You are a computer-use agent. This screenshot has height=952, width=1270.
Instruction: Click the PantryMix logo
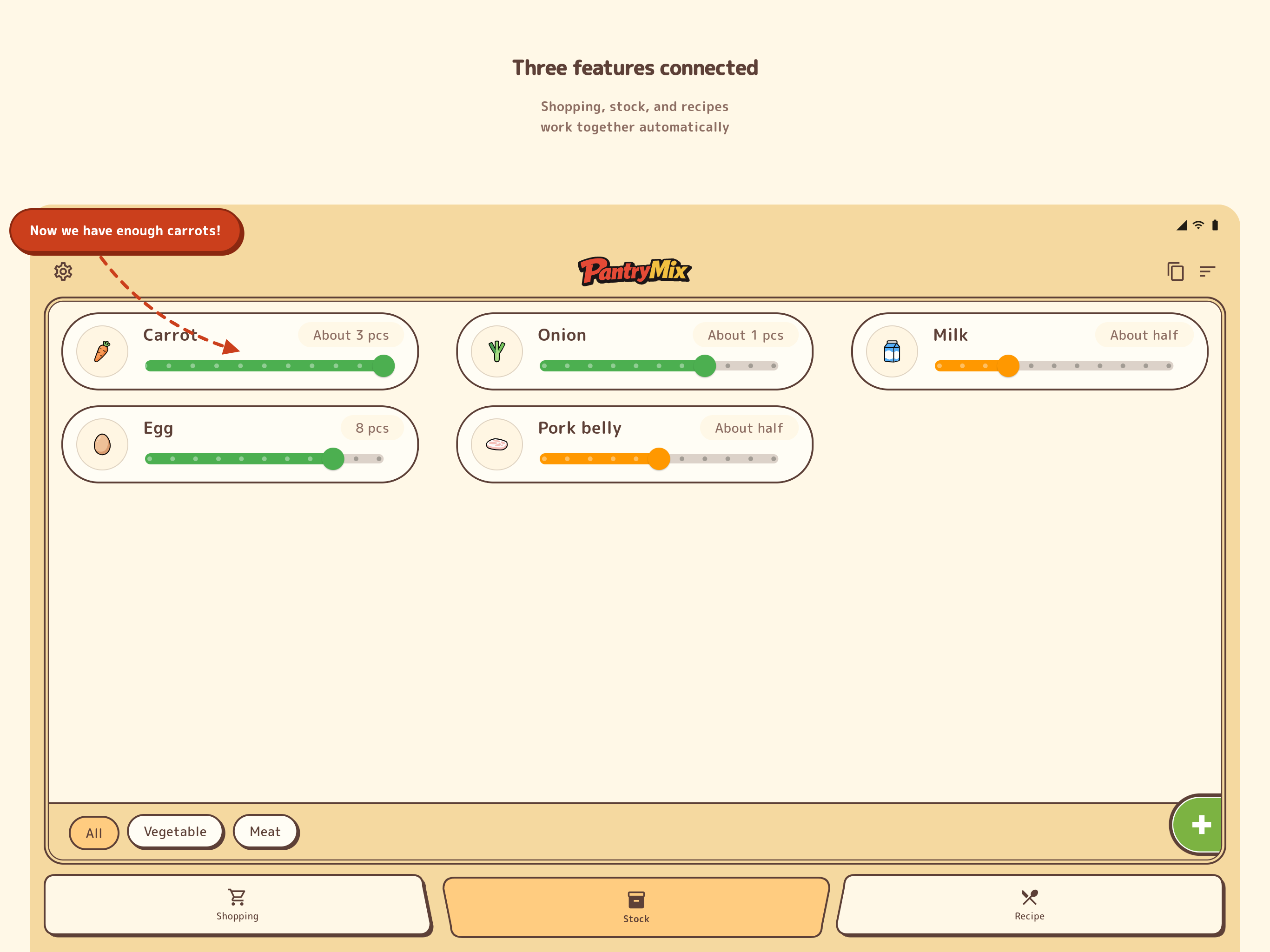[635, 271]
